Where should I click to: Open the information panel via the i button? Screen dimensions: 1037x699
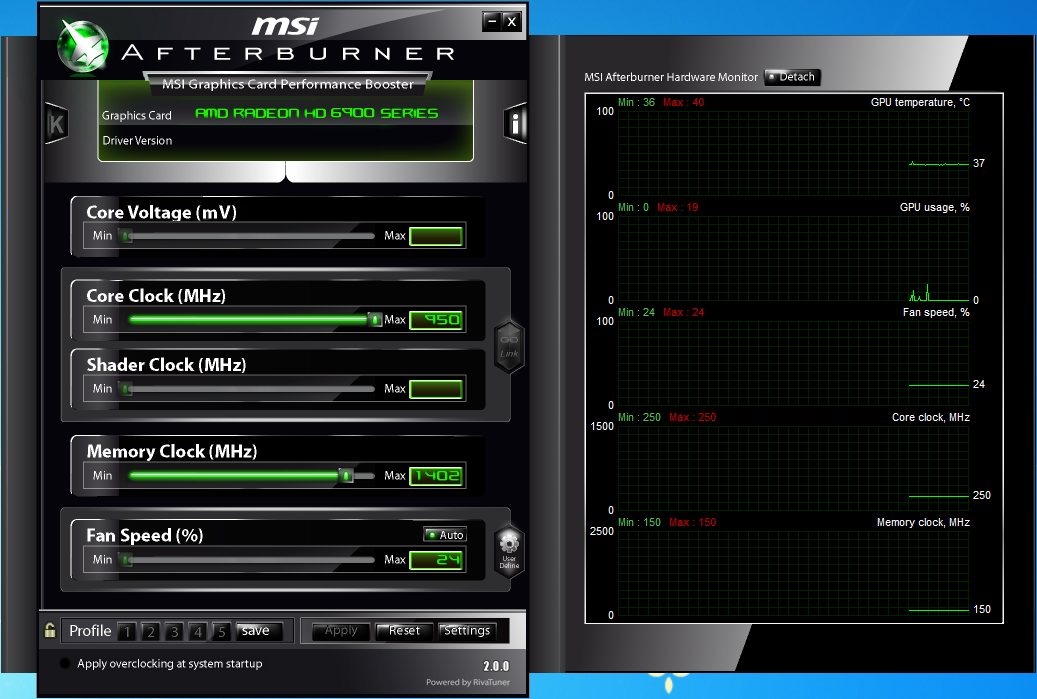[x=515, y=123]
